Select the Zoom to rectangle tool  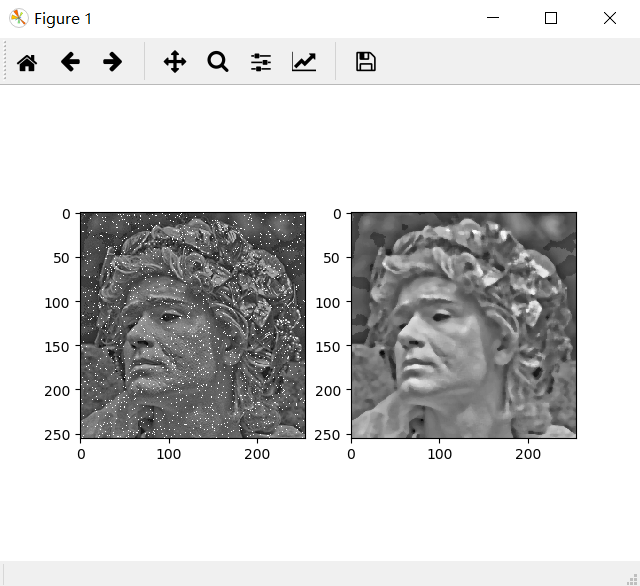[x=218, y=62]
